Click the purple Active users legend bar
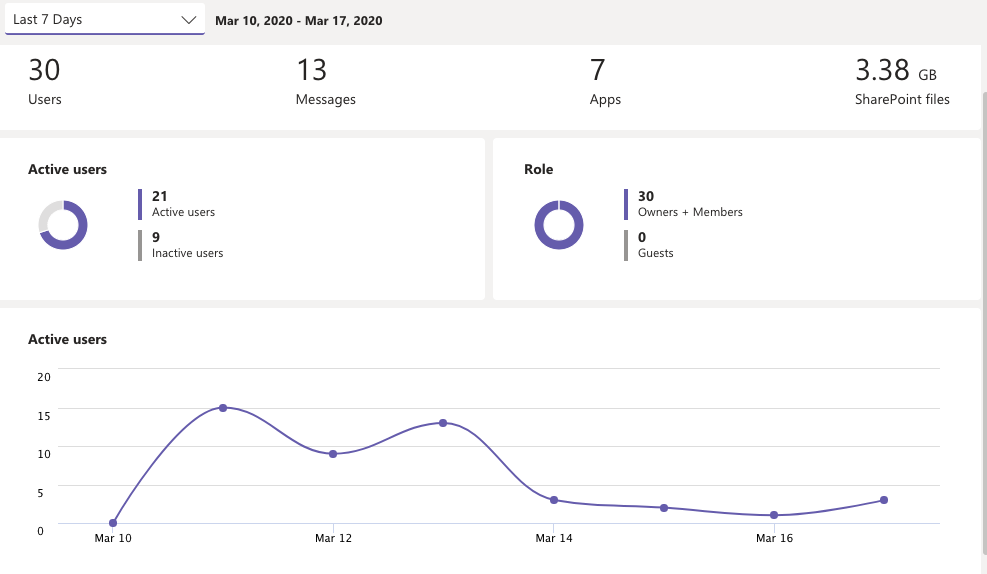Viewport: 987px width, 574px height. tap(141, 204)
